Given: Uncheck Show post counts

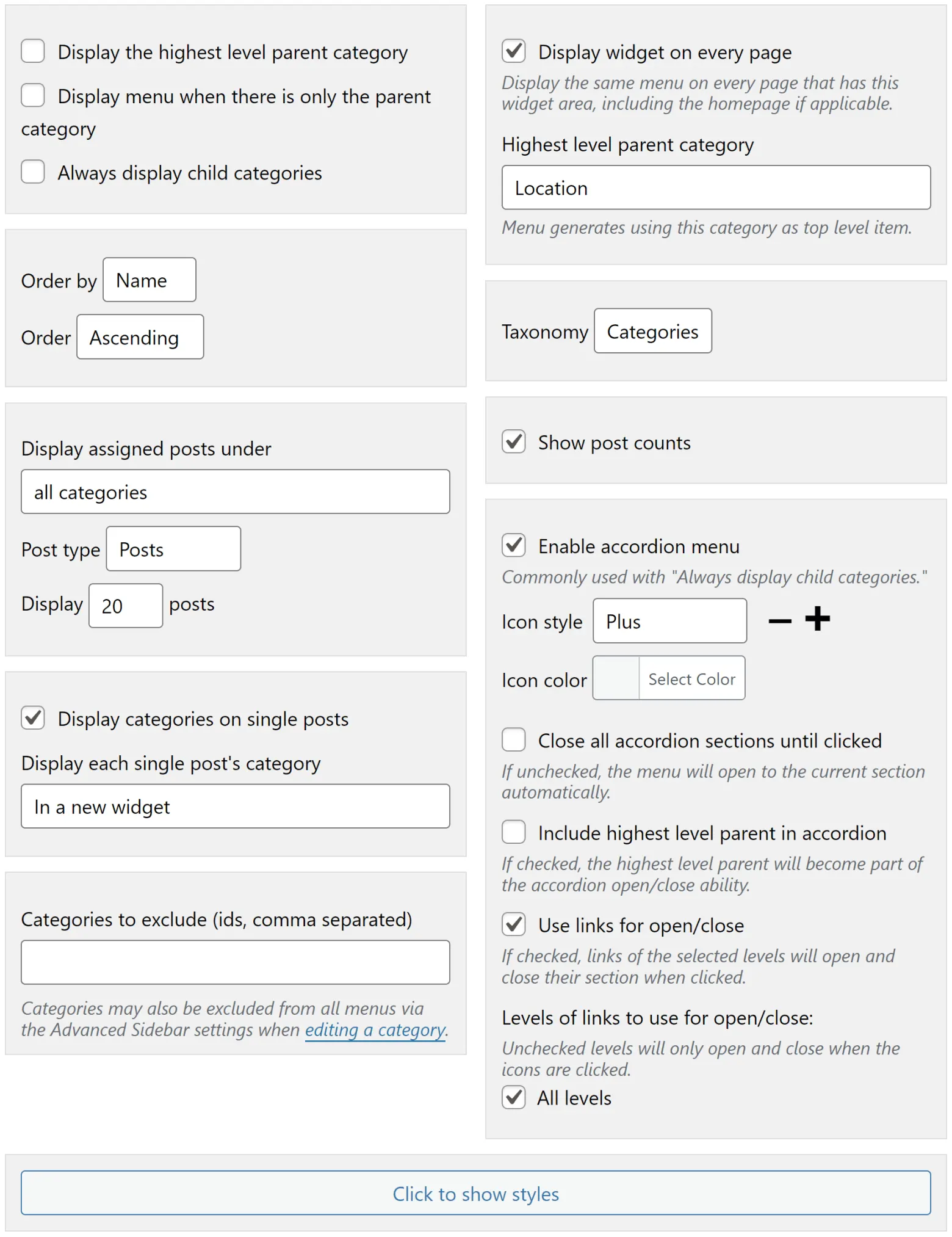Looking at the screenshot, I should (513, 441).
